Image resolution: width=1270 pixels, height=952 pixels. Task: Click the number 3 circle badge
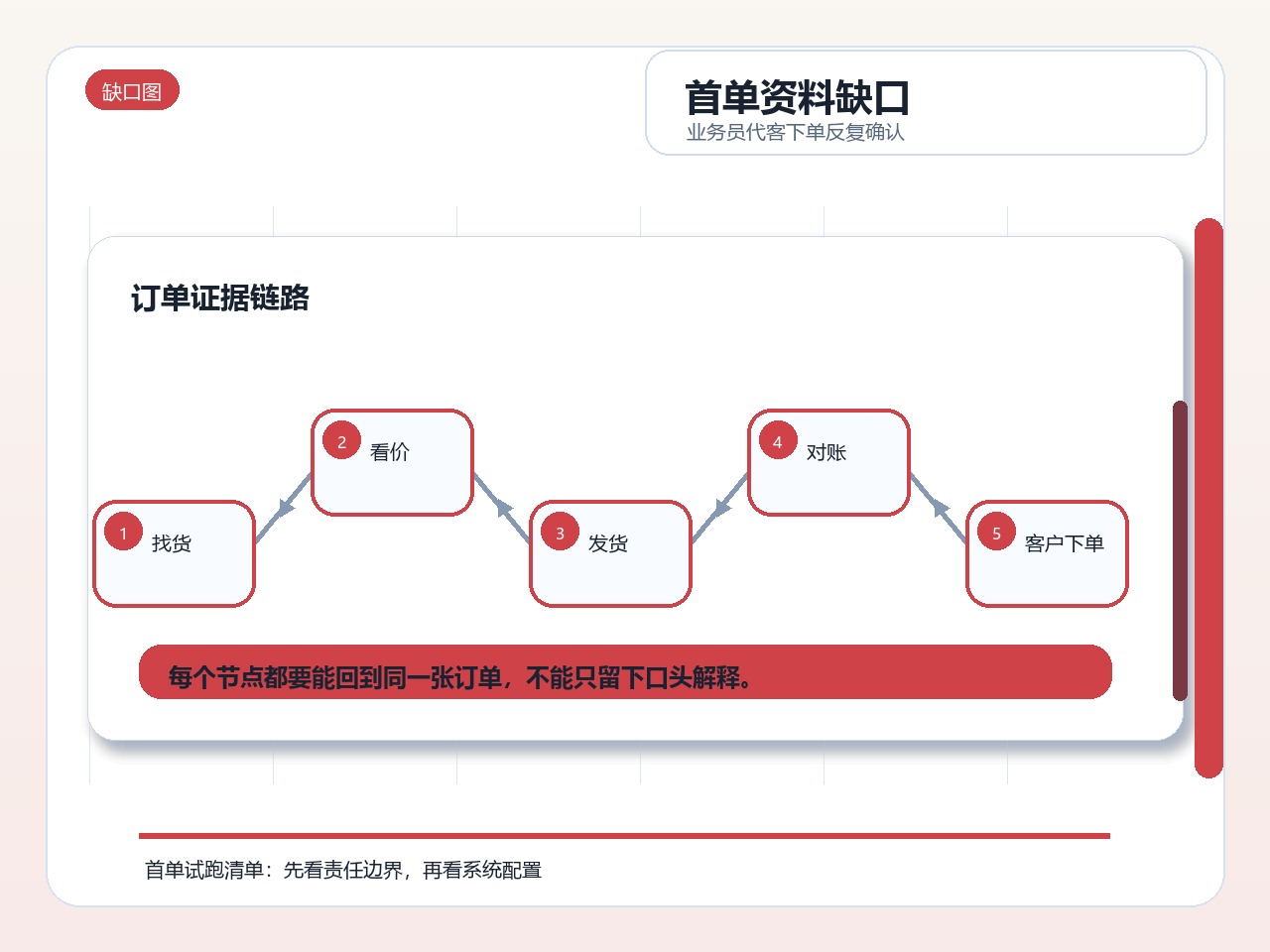560,533
